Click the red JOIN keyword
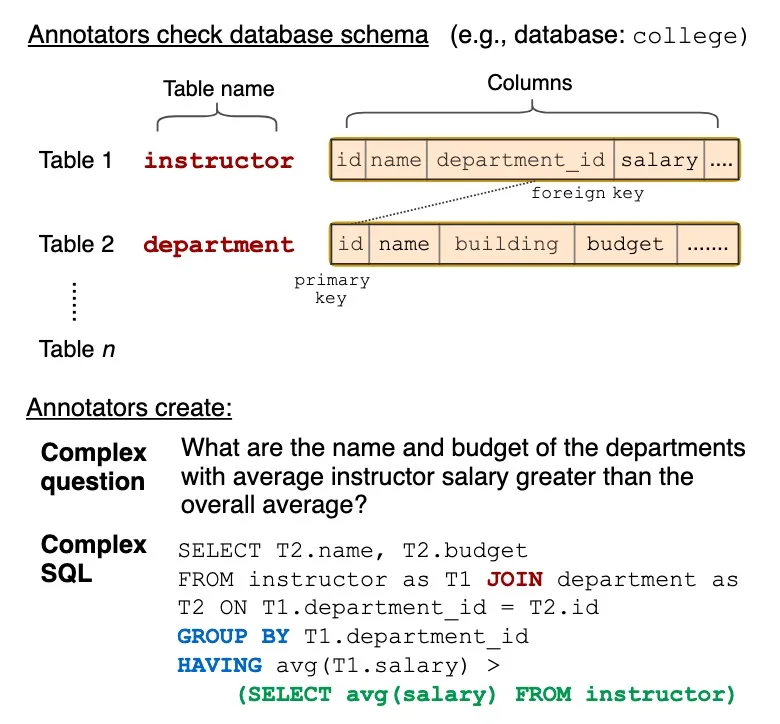The image size is (780, 724). point(514,579)
